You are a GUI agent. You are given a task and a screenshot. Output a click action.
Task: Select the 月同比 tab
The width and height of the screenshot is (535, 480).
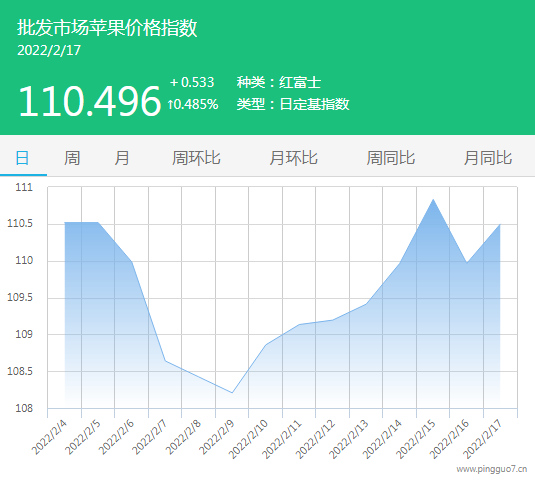click(488, 158)
